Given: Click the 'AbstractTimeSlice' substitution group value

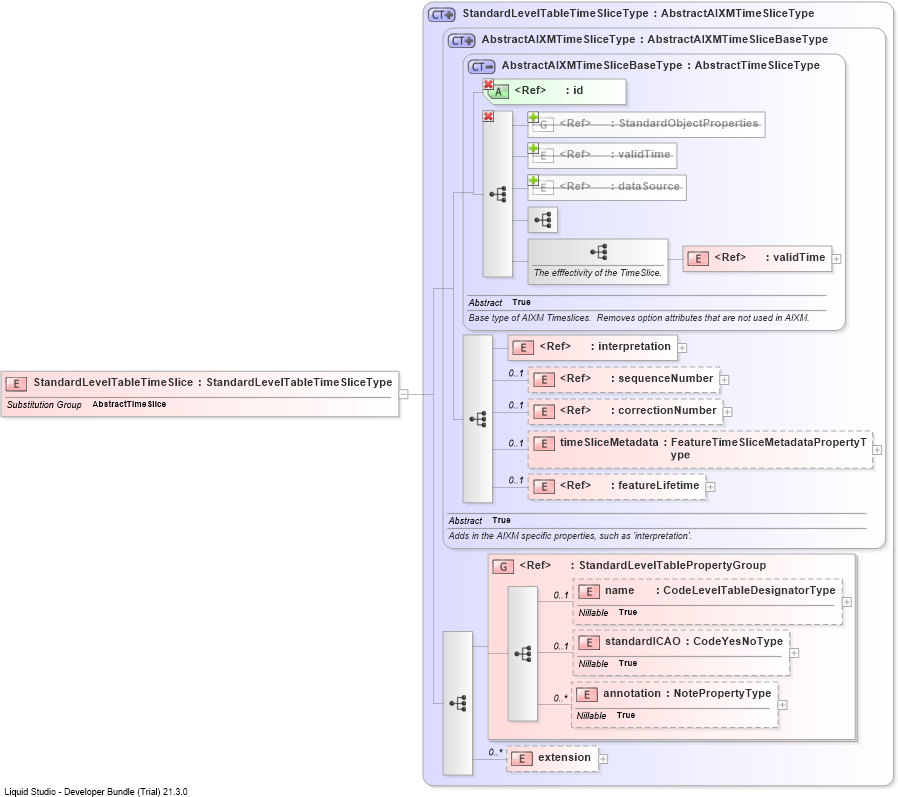Looking at the screenshot, I should pyautogui.click(x=129, y=404).
